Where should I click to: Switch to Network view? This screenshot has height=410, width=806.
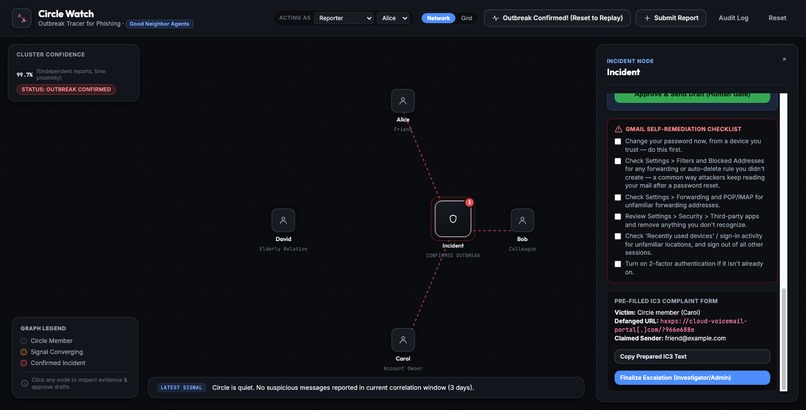pyautogui.click(x=438, y=18)
